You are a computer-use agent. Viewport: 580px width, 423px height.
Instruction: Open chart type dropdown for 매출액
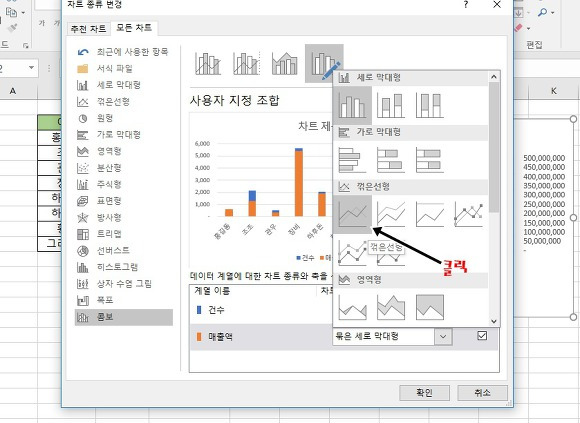(443, 336)
